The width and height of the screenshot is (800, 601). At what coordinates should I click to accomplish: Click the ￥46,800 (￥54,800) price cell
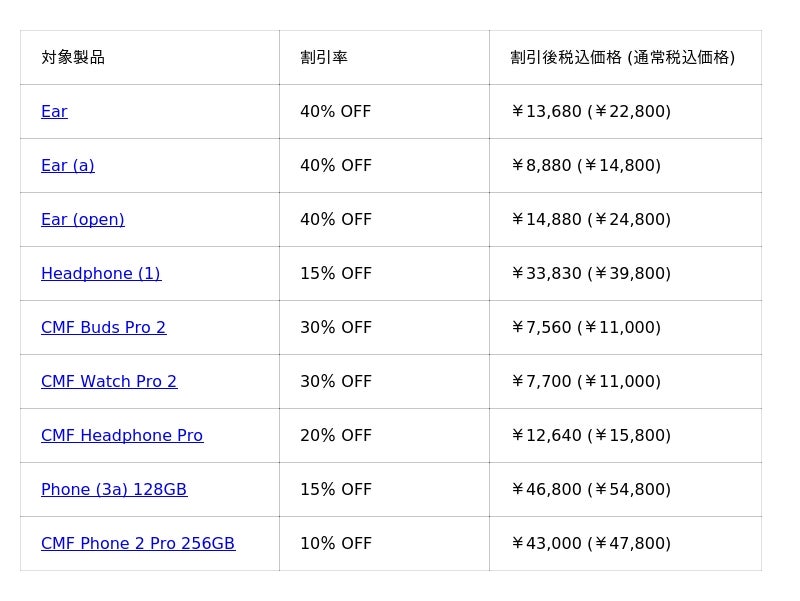[590, 490]
